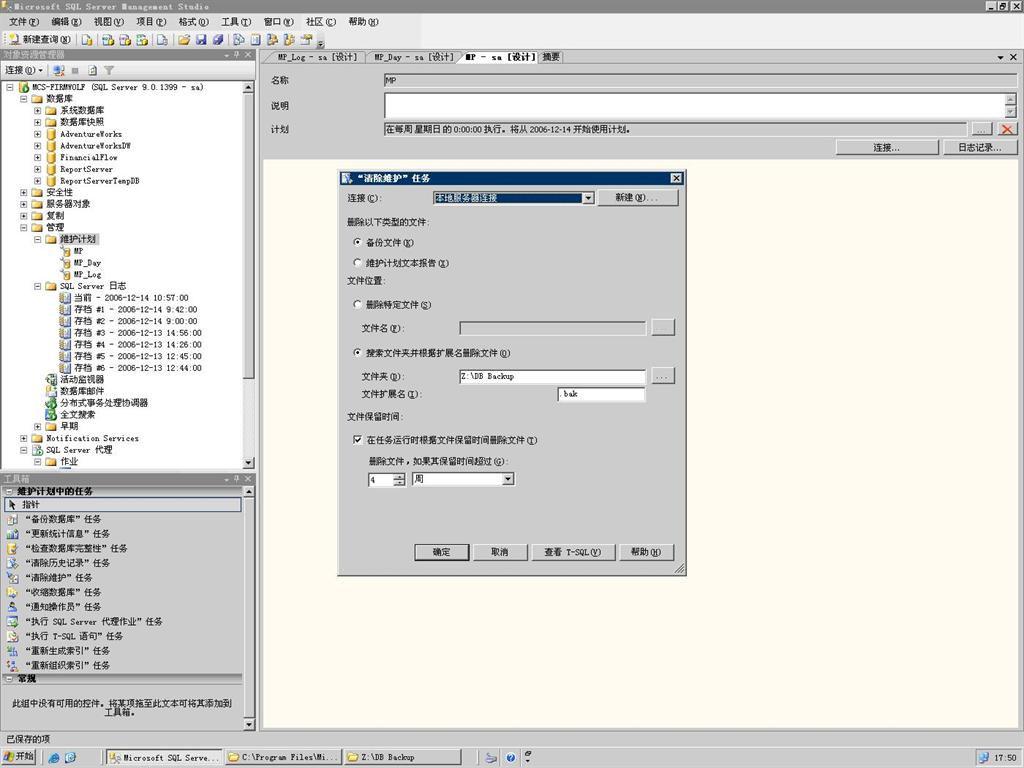Open the 连接 connection dropdown in dialog

coord(588,198)
